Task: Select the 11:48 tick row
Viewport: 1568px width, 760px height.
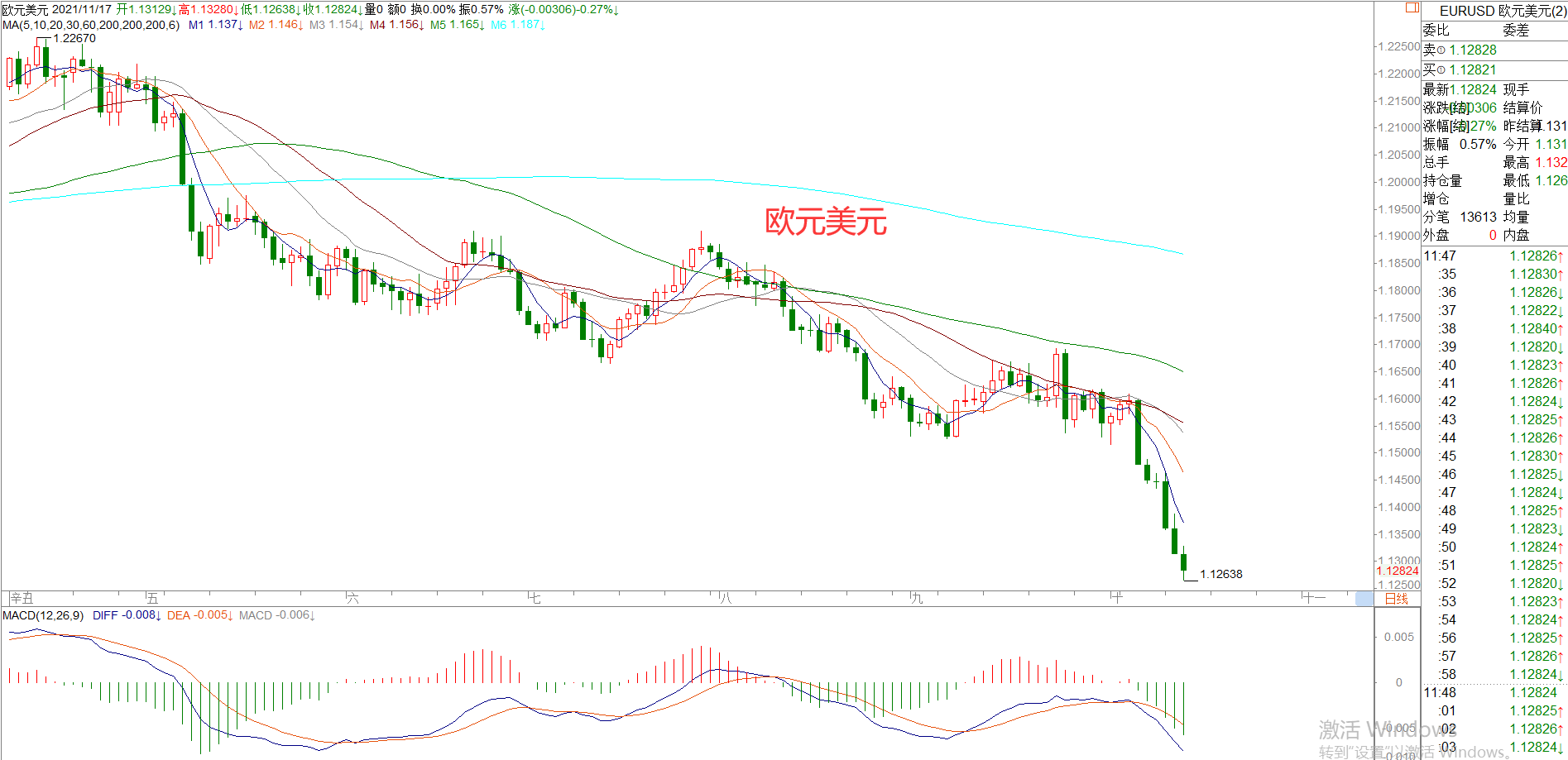Action: pyautogui.click(x=1494, y=693)
